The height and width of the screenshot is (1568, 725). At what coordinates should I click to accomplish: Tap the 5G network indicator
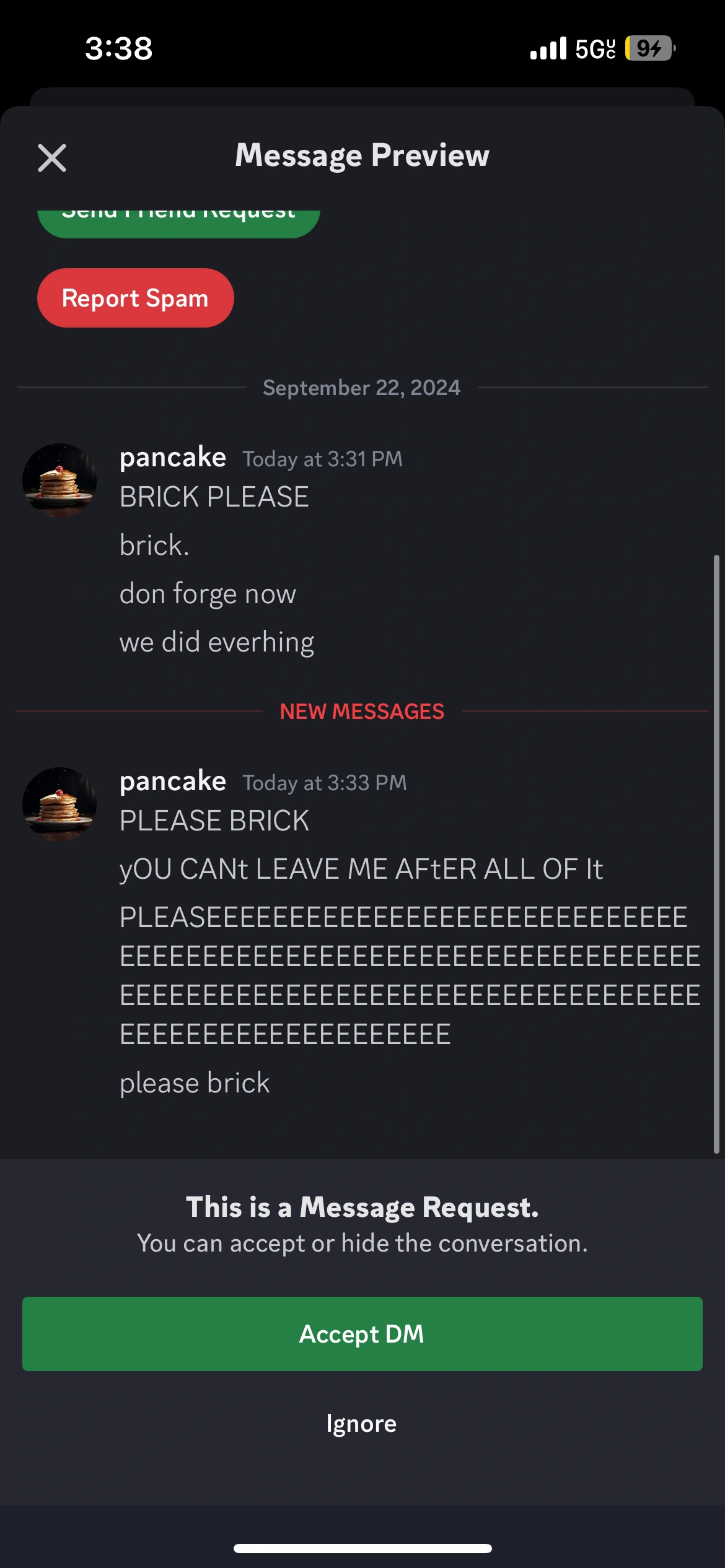click(595, 48)
